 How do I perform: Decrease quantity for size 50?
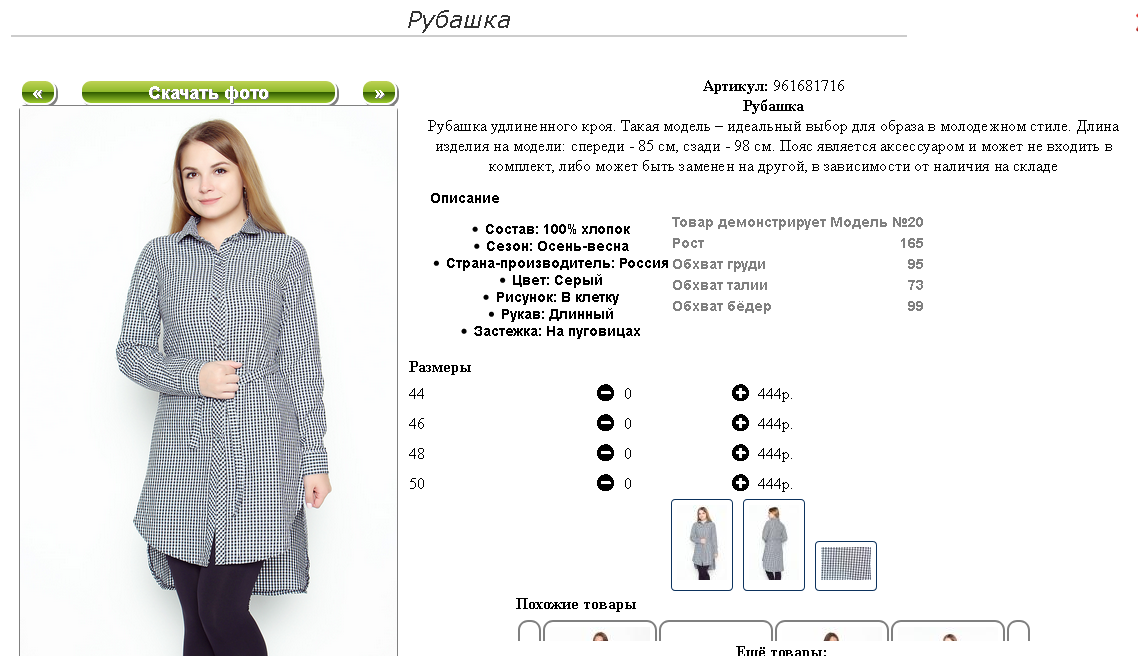pyautogui.click(x=605, y=483)
